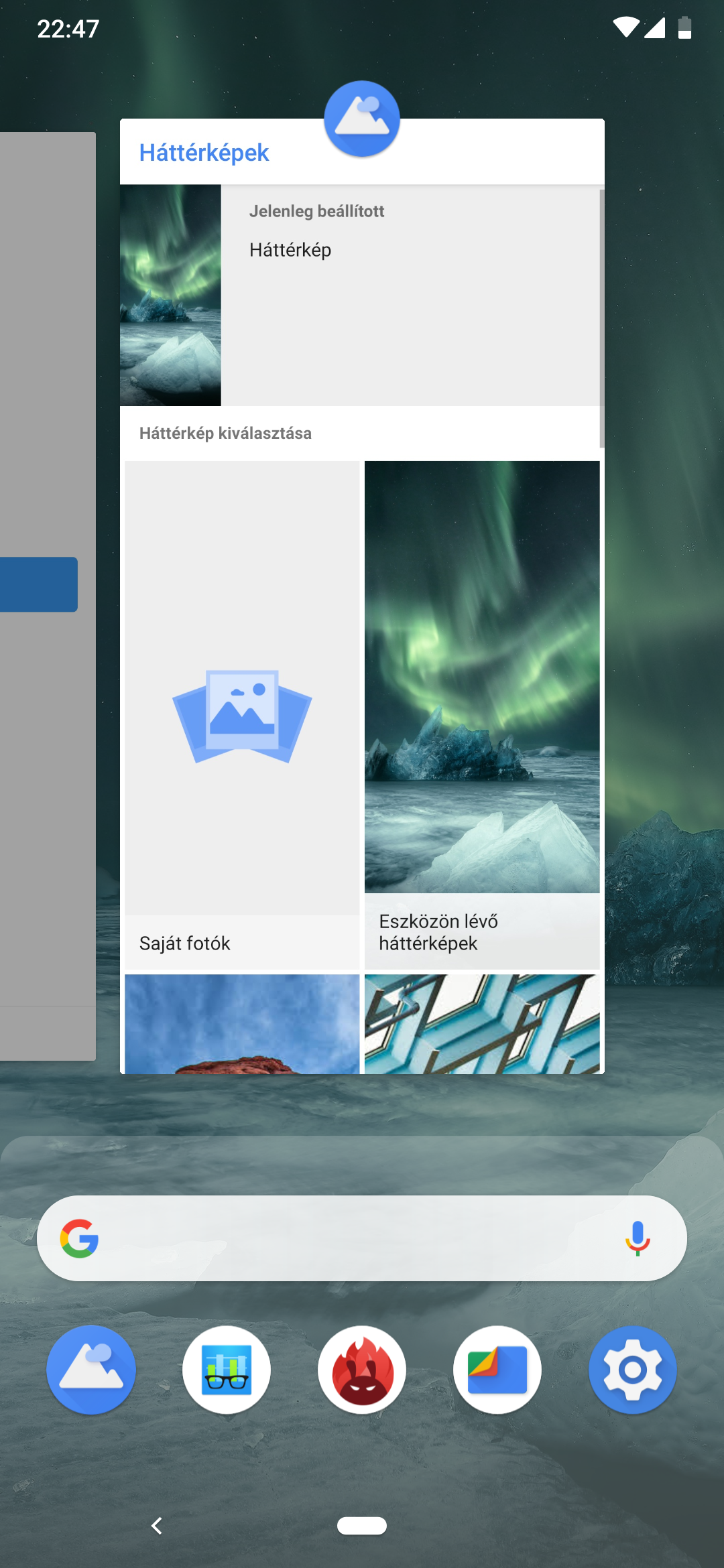This screenshot has width=724, height=1568.
Task: Tap the Háttérkép kiválasztása heading
Action: (225, 433)
